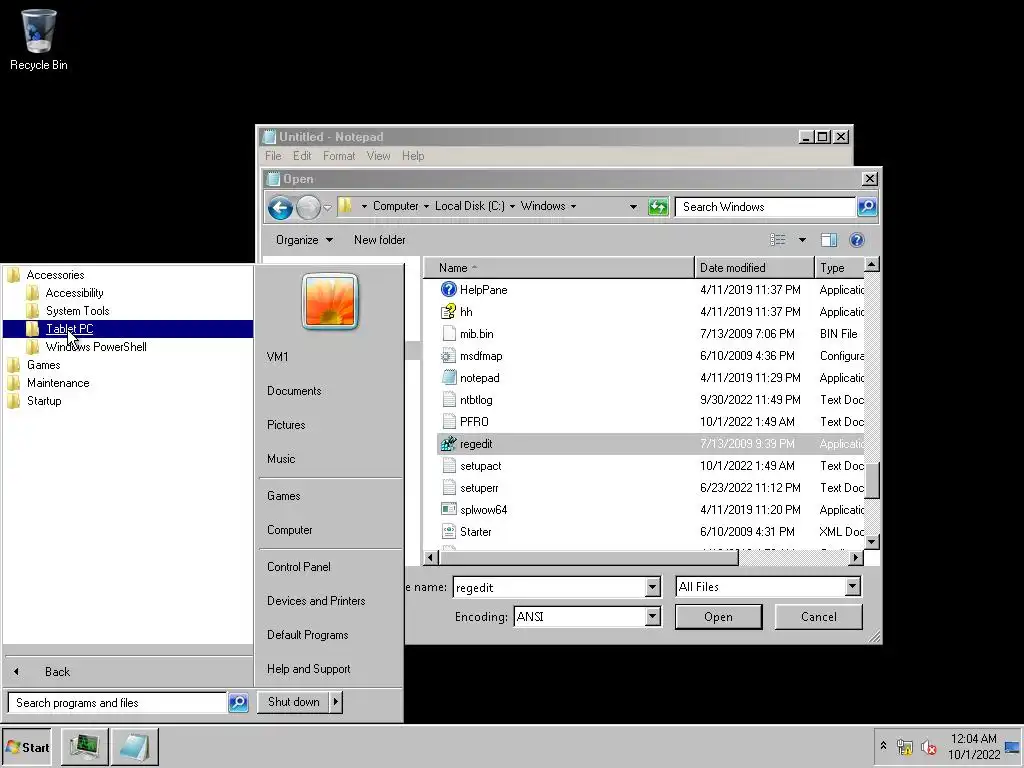The width and height of the screenshot is (1024, 768).
Task: Click Back in the Start menu
Action: tap(57, 671)
